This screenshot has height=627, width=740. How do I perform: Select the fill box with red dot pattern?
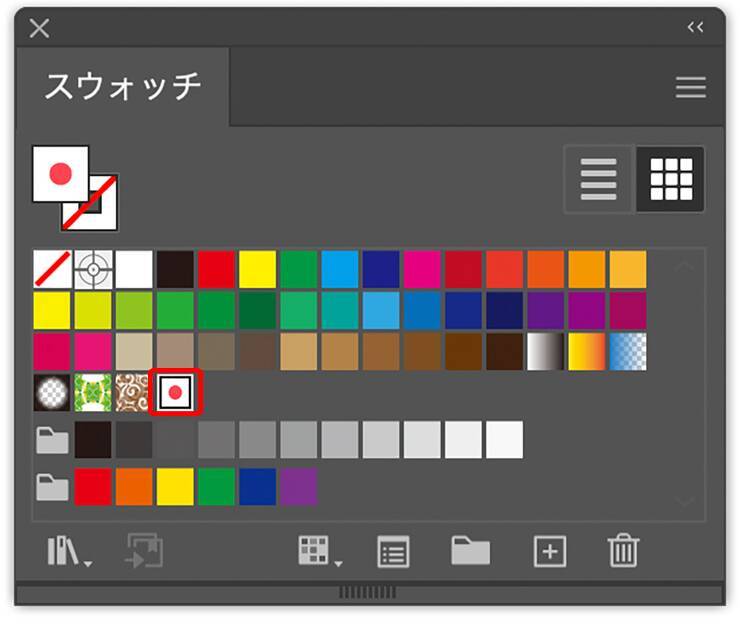point(60,174)
